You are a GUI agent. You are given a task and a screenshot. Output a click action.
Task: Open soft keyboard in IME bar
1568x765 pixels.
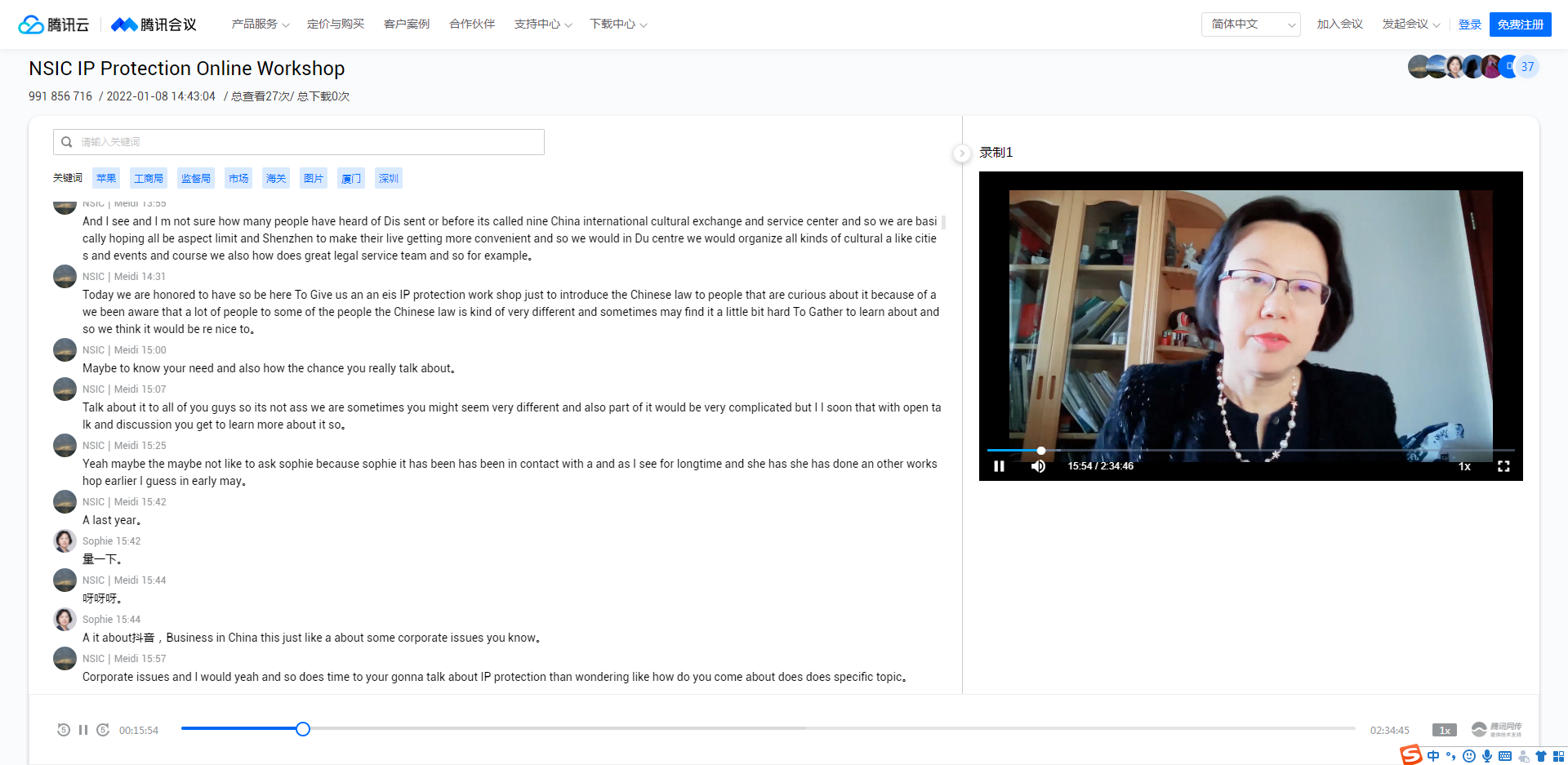coord(1505,756)
